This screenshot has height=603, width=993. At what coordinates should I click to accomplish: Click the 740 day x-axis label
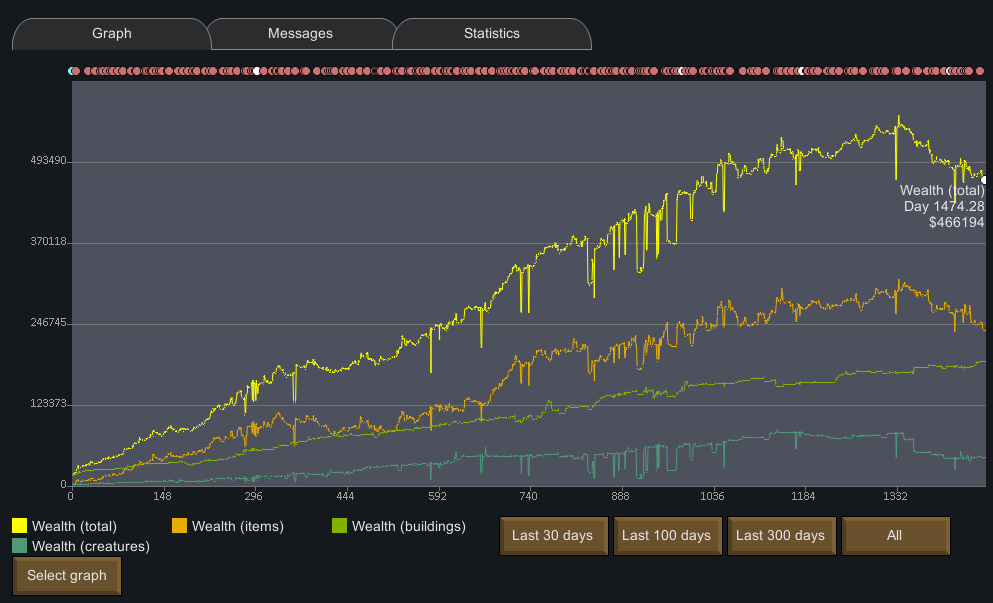pos(528,496)
